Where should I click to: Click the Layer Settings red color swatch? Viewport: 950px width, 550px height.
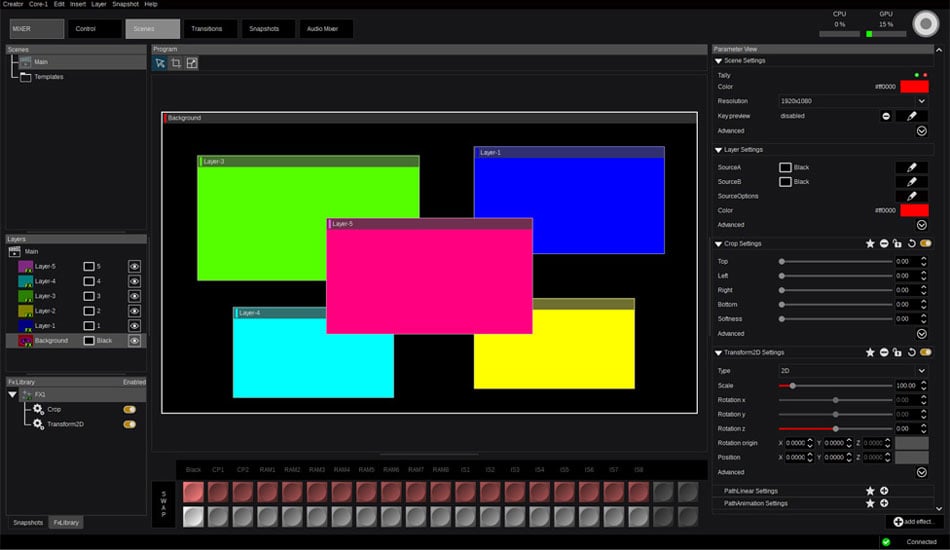pyautogui.click(x=914, y=210)
